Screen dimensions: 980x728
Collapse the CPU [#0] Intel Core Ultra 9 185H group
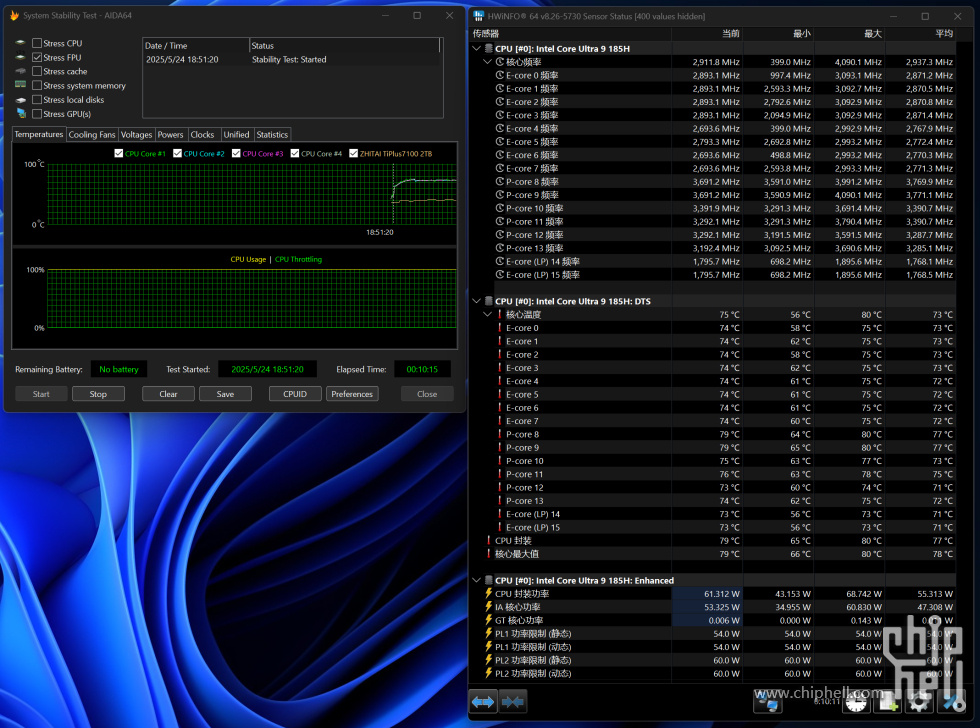[477, 48]
